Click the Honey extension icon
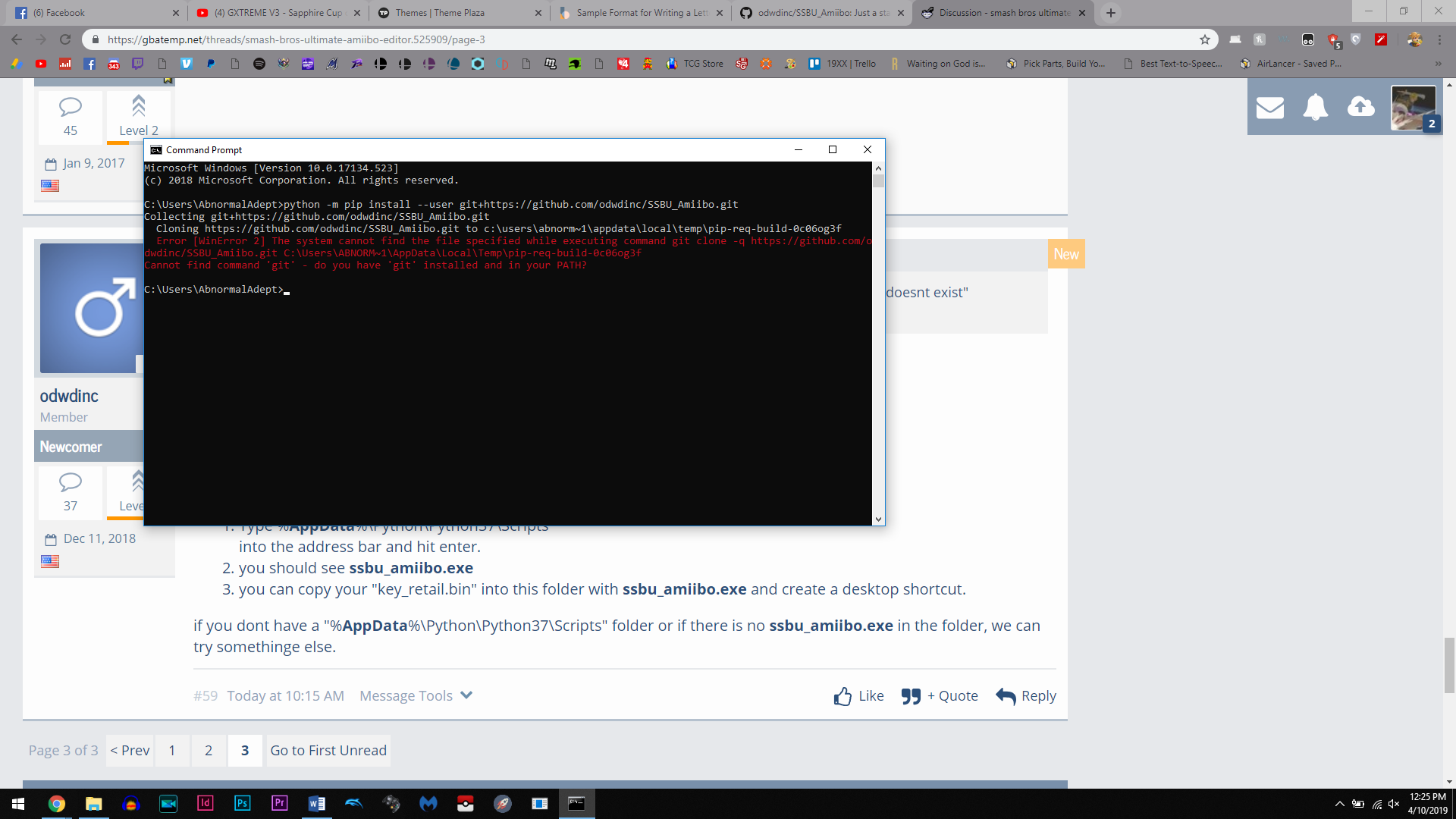Image resolution: width=1456 pixels, height=819 pixels. pos(1260,39)
